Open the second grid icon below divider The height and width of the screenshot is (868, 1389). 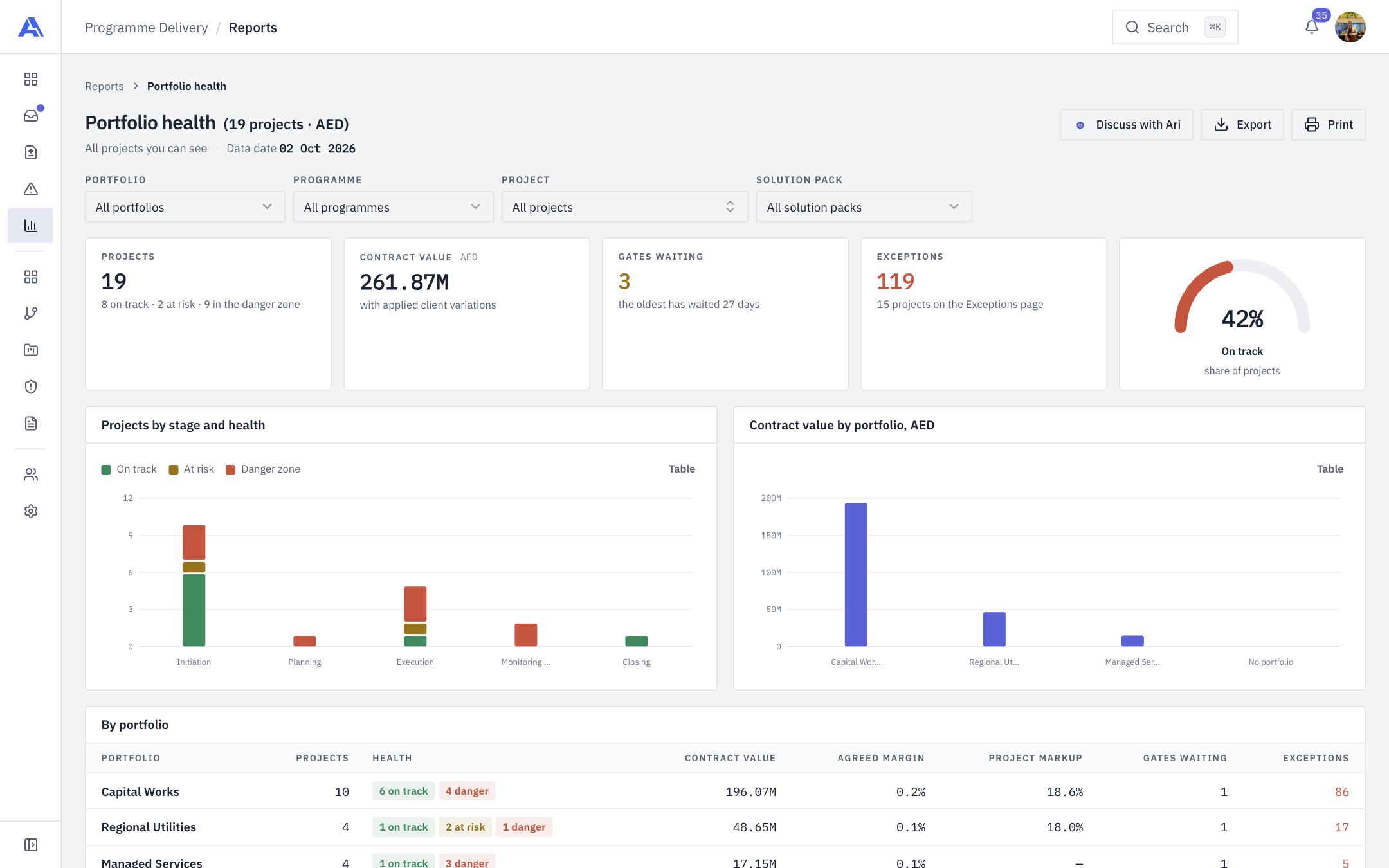pyautogui.click(x=30, y=276)
